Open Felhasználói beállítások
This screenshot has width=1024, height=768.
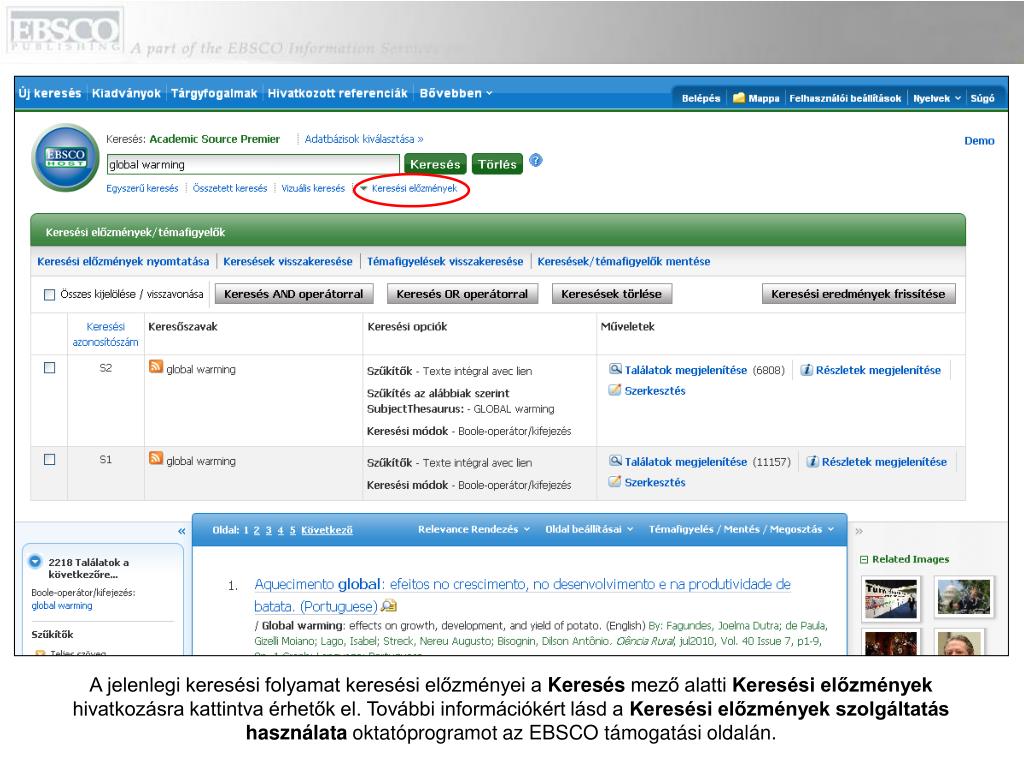845,98
